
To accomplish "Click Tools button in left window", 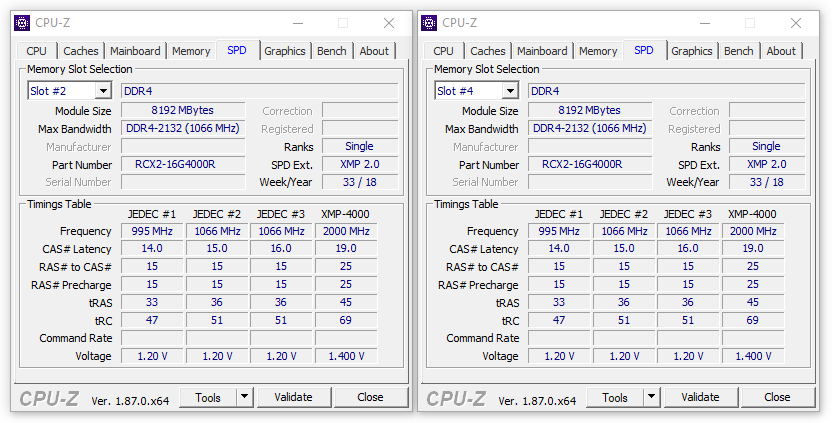I will 208,398.
